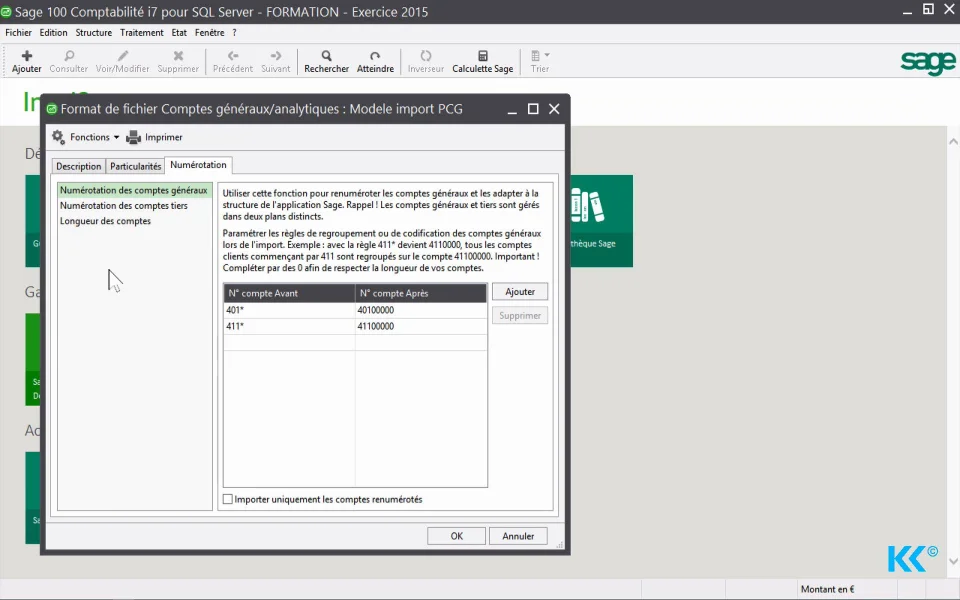The width and height of the screenshot is (960, 600).
Task: Click Annuler to cancel the dialog
Action: click(x=518, y=536)
